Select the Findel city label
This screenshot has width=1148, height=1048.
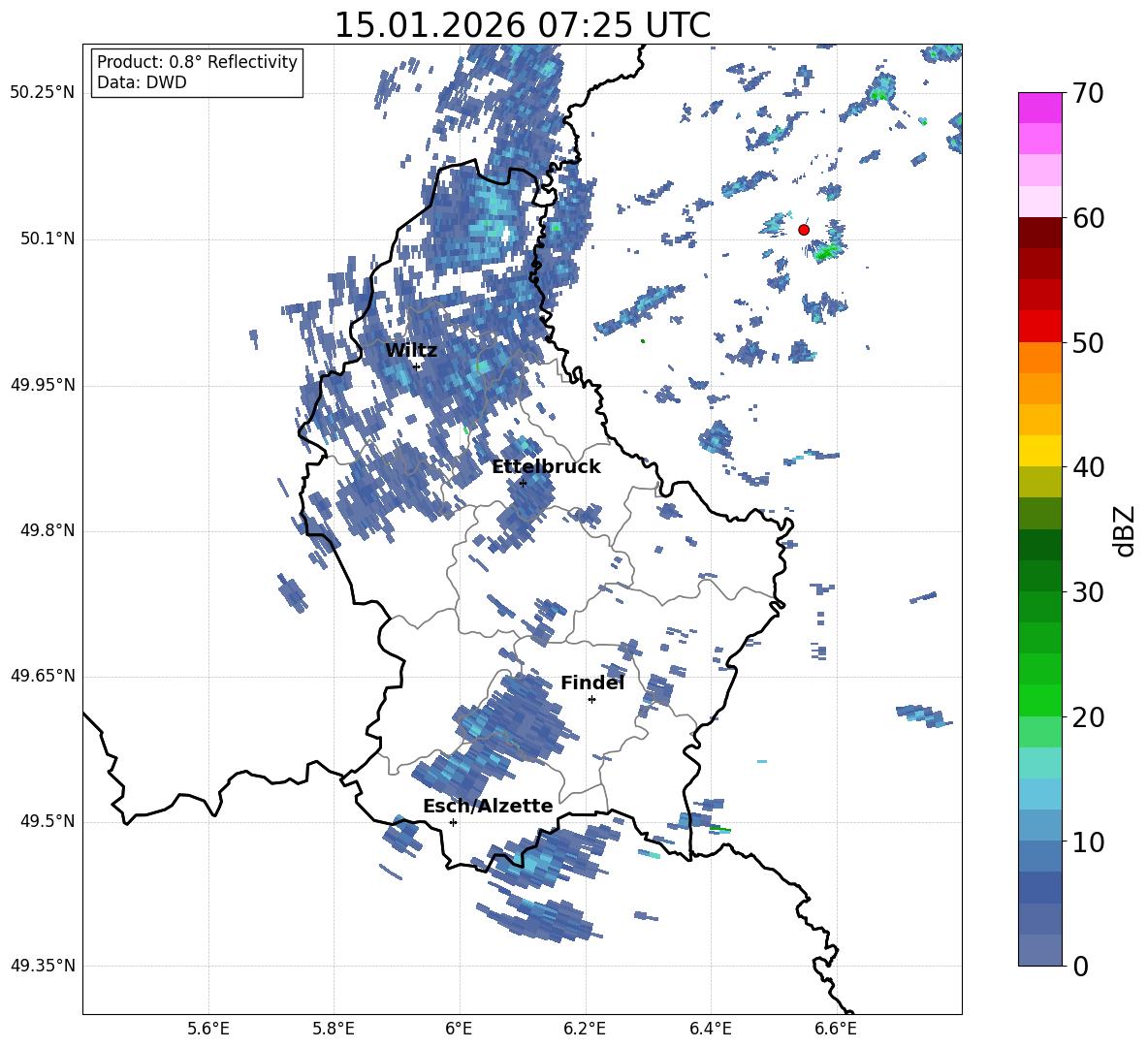click(591, 683)
